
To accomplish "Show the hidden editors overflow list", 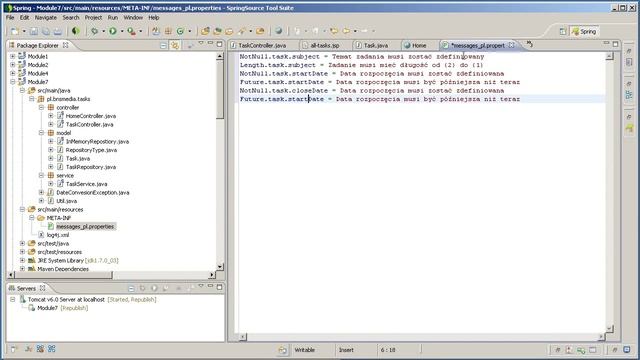I will coord(529,44).
